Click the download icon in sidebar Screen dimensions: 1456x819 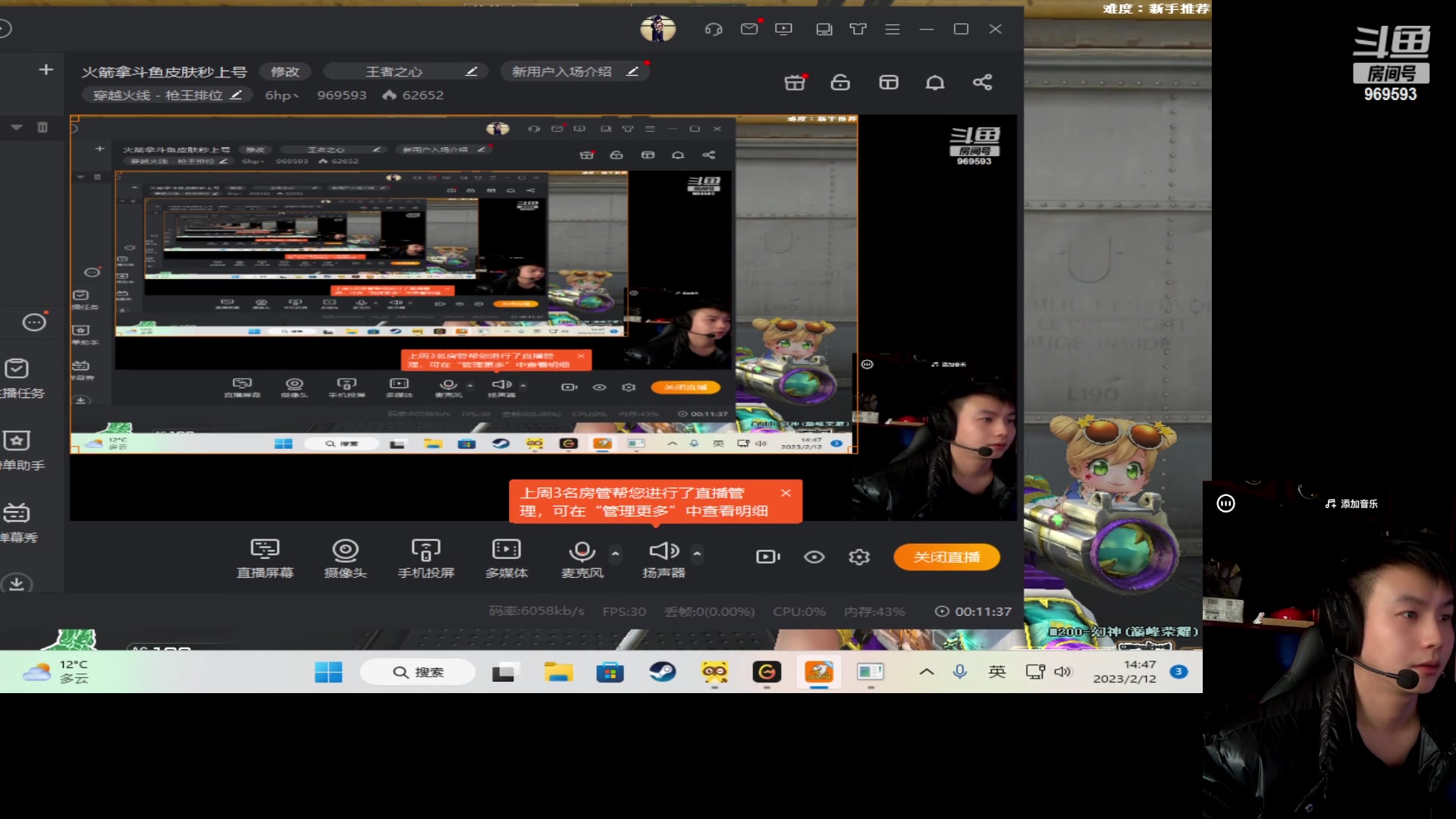click(17, 583)
